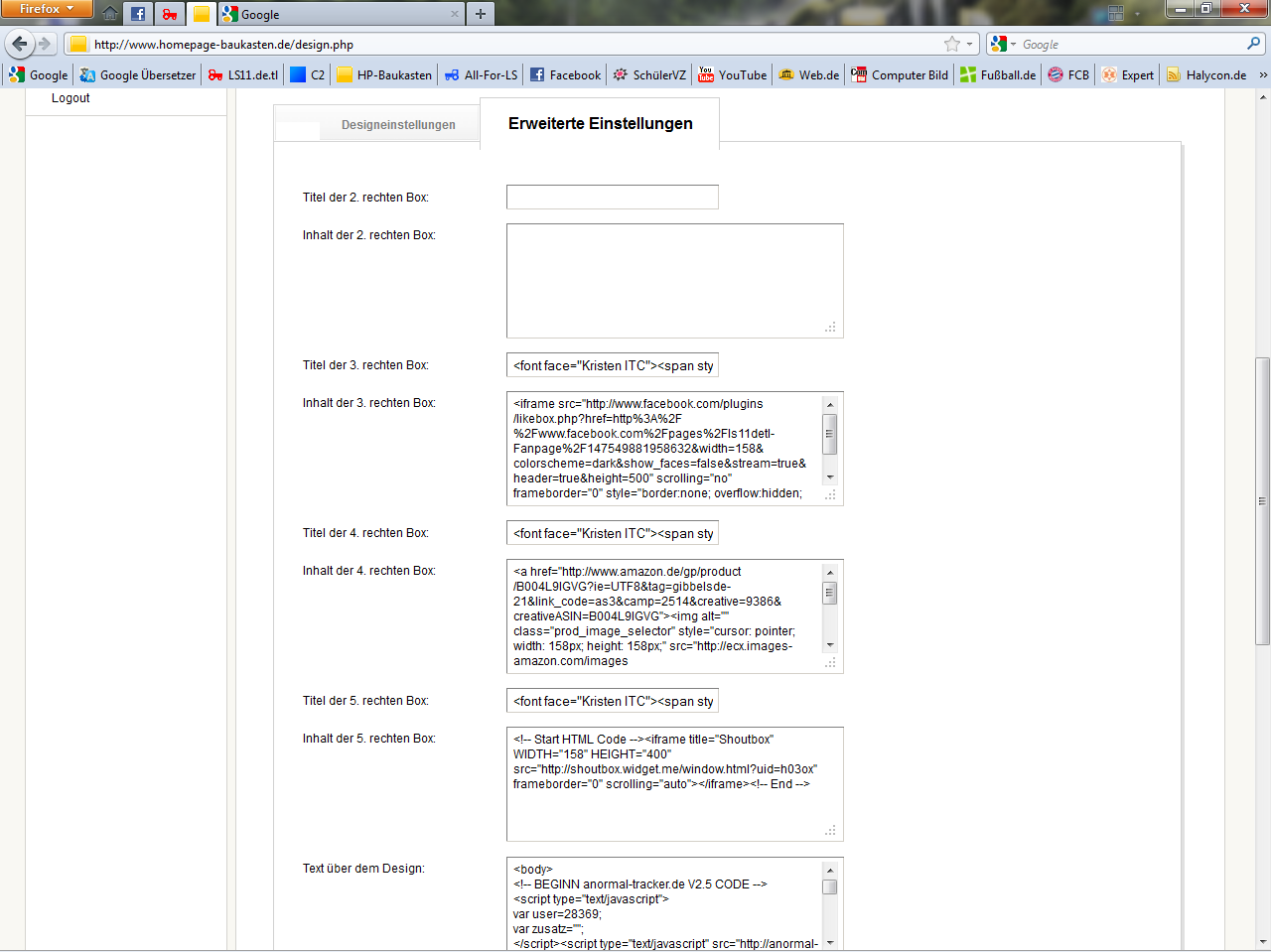Close the Google tab
The width and height of the screenshot is (1271, 952).
(x=455, y=14)
